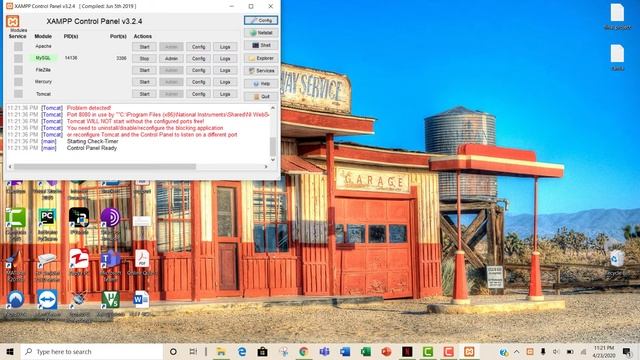Open Camtasia desktop shortcut
This screenshot has width=640, height=360.
[x=16, y=218]
